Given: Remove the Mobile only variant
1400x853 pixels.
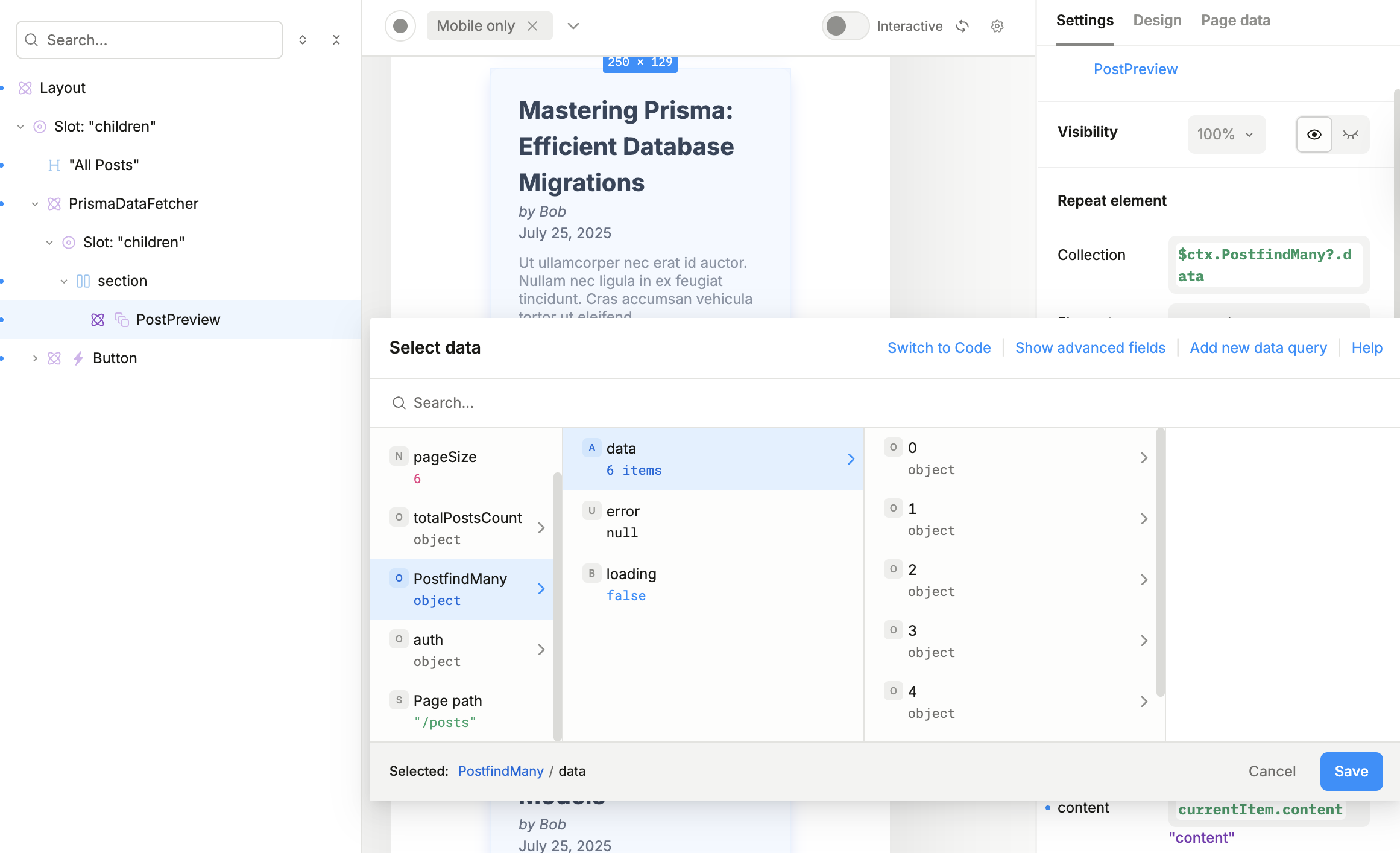Looking at the screenshot, I should 532,26.
